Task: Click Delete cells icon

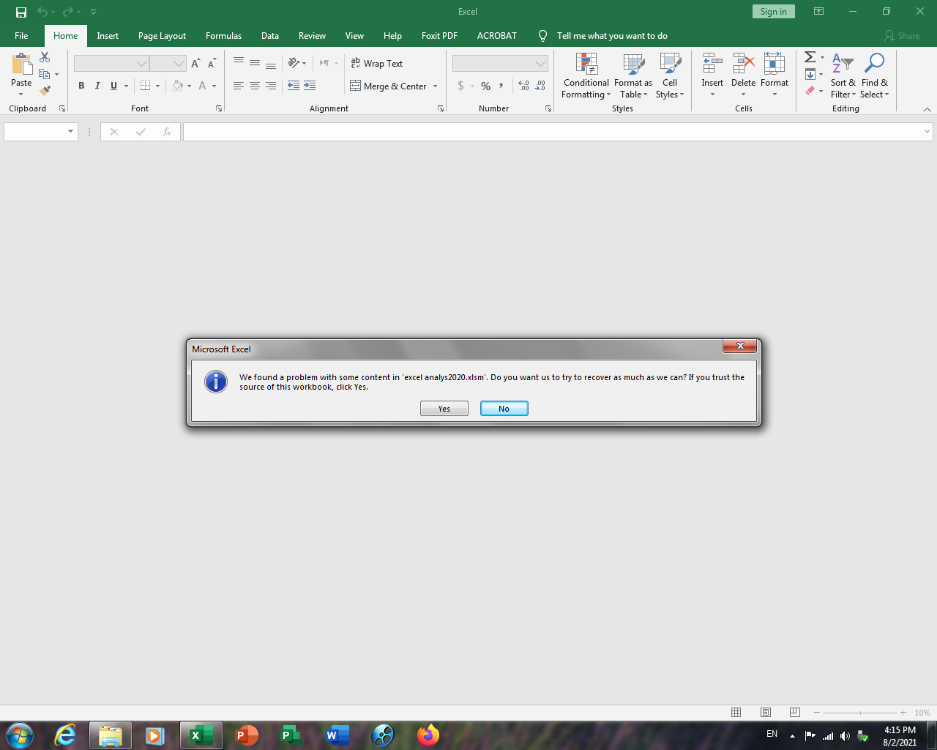Action: tap(743, 64)
